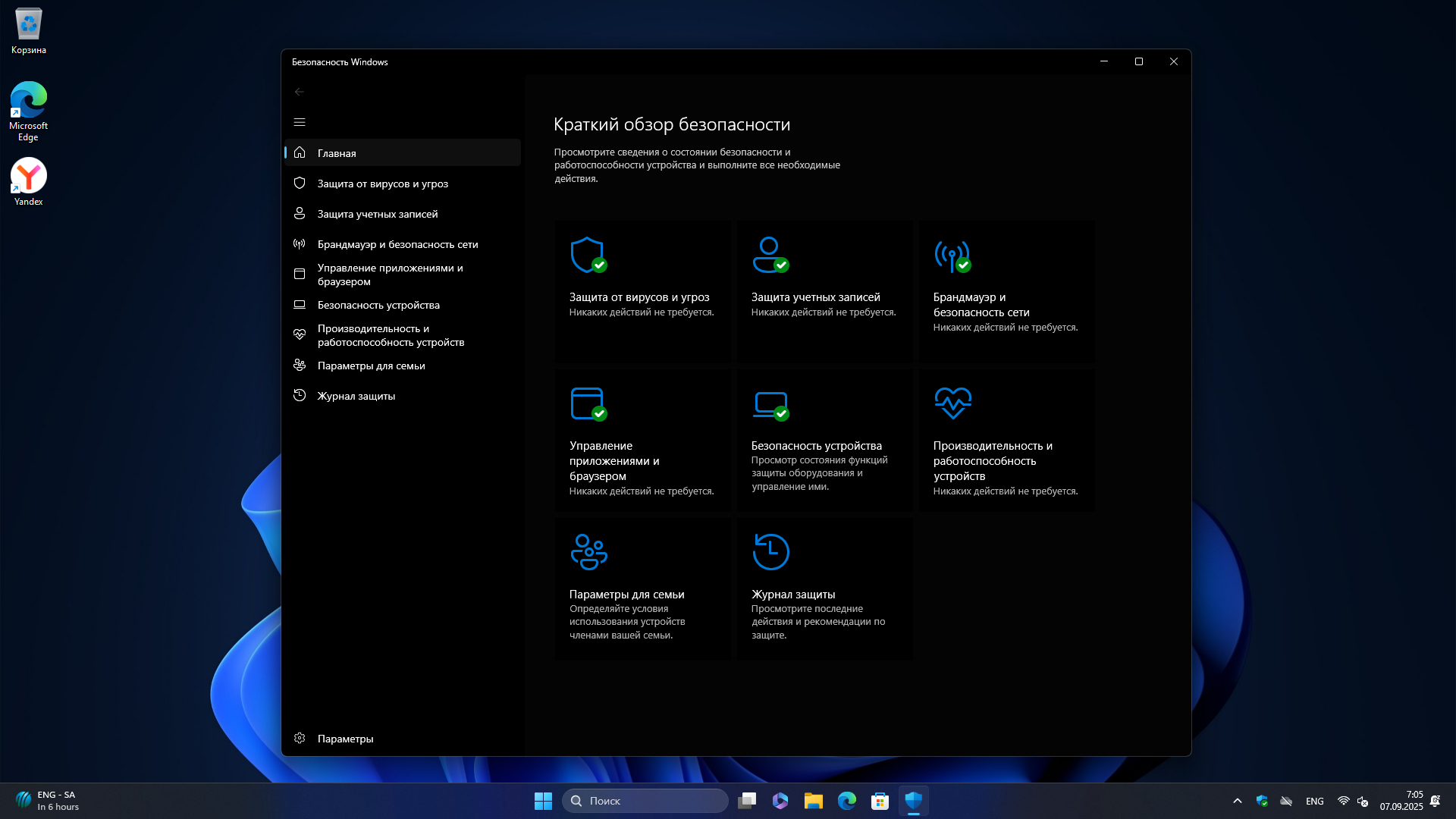Open Microsoft Store from the taskbar
The image size is (1456, 819).
[880, 801]
